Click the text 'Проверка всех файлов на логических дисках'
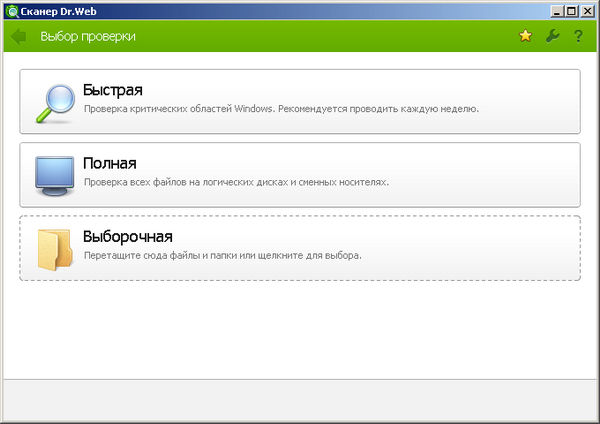The image size is (600, 424). (186, 182)
